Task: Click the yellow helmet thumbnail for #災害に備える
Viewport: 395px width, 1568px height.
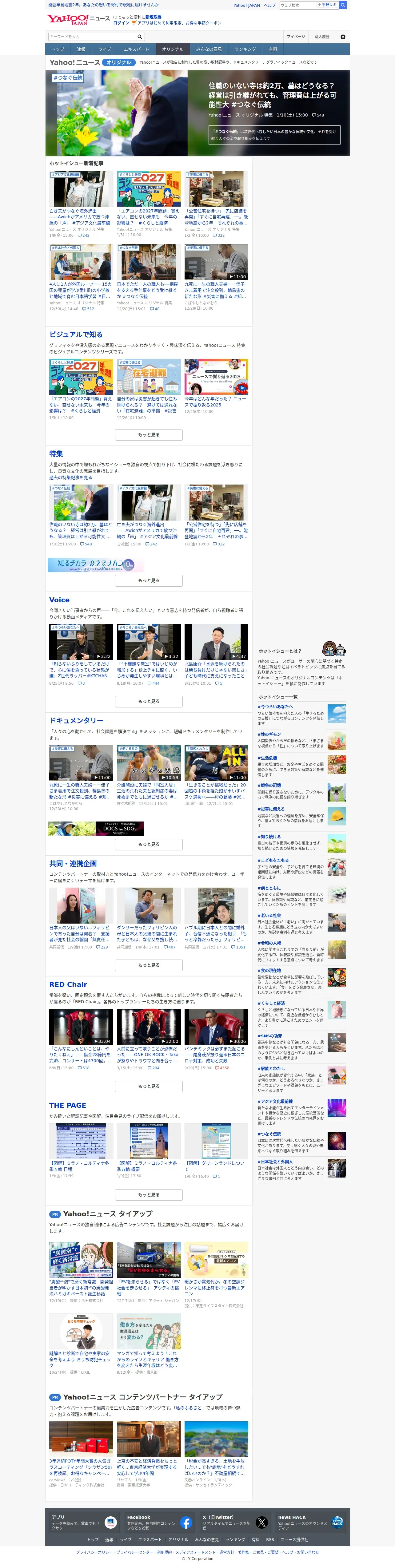Action: [x=337, y=816]
